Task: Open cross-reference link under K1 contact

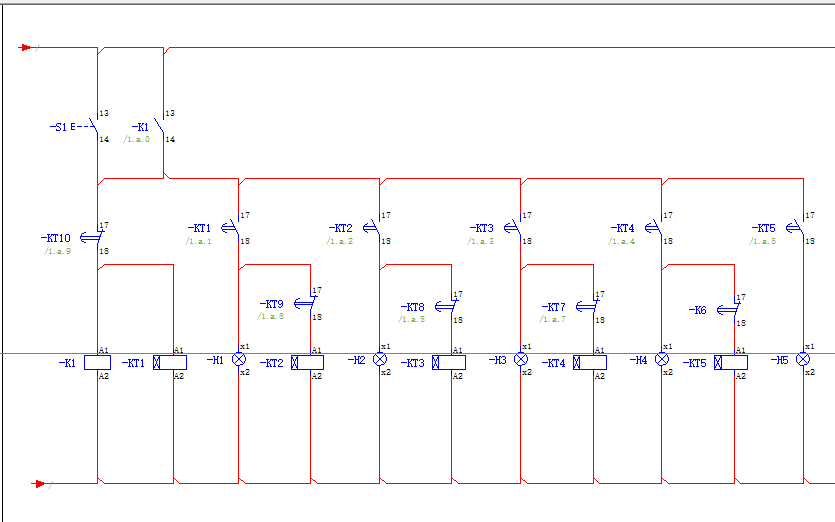Action: (x=136, y=140)
